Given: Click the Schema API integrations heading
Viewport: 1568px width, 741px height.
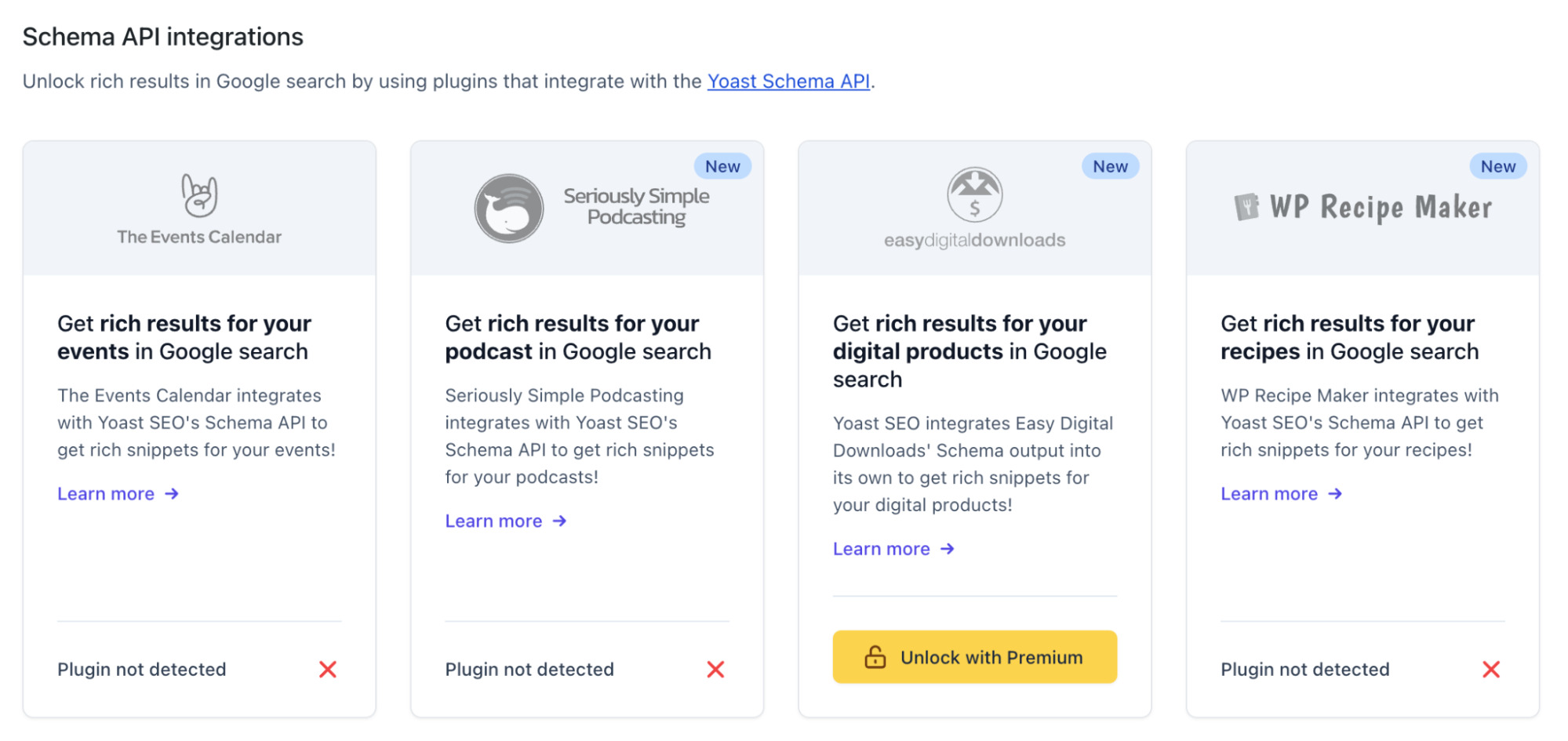Looking at the screenshot, I should [162, 36].
